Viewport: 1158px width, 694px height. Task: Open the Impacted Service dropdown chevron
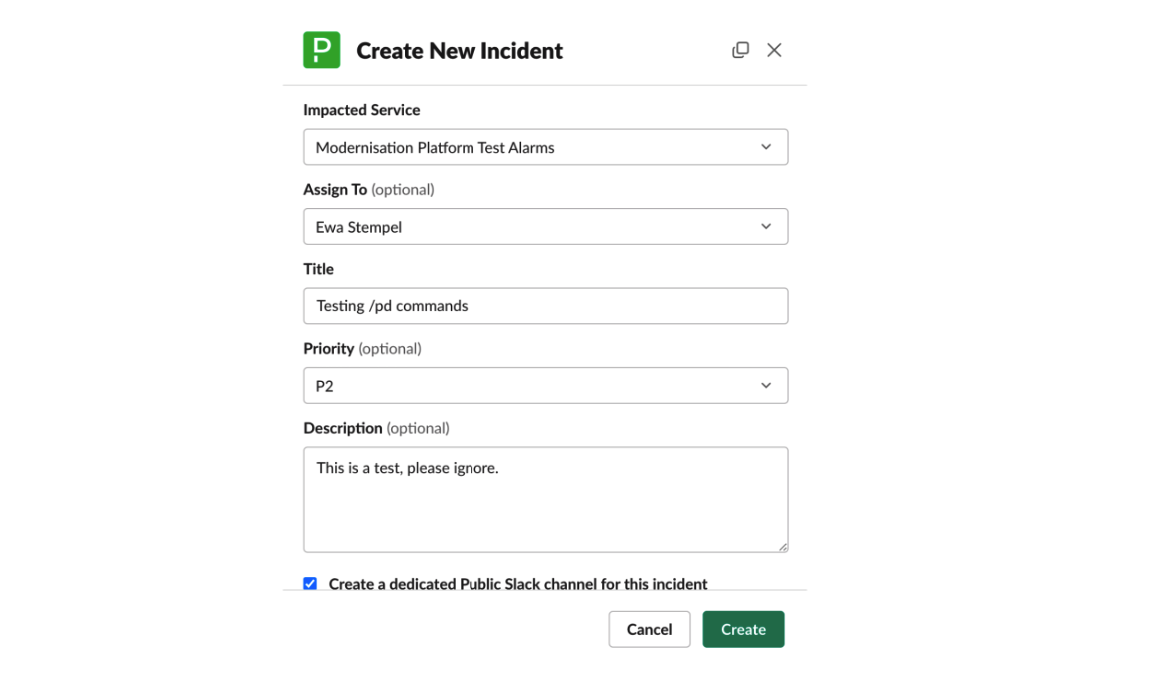(x=766, y=146)
